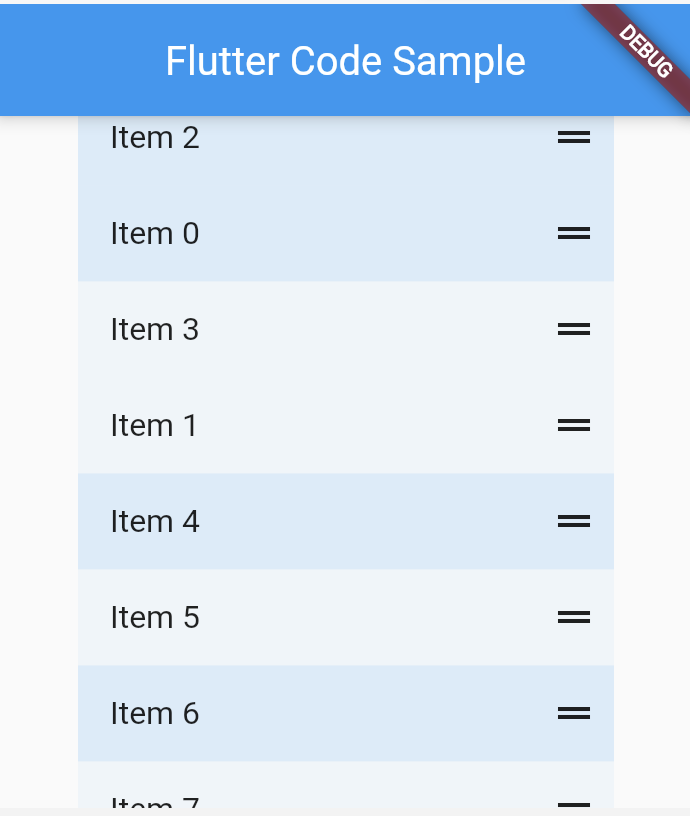The width and height of the screenshot is (690, 816).
Task: Click the drag handle for Item 2
Action: (574, 137)
